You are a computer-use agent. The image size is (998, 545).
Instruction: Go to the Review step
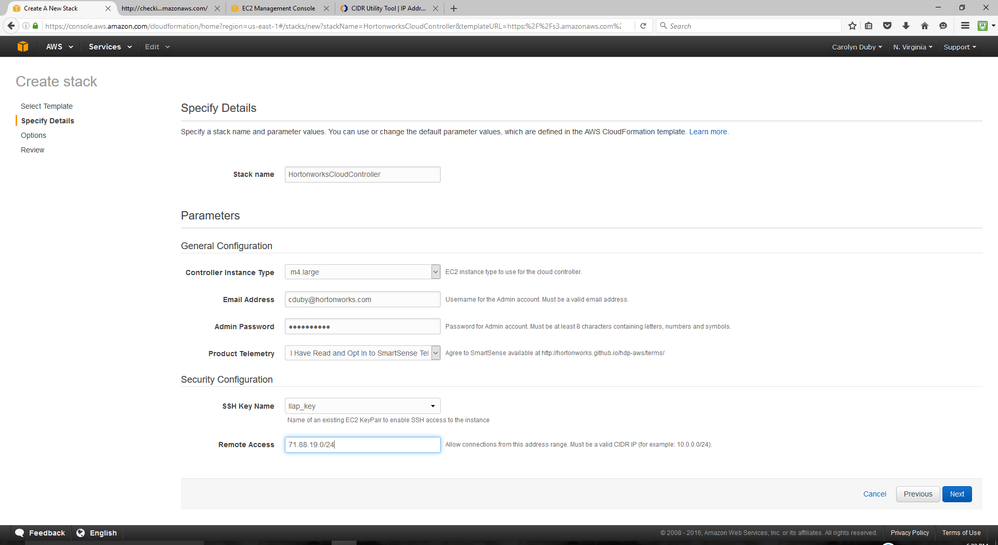click(32, 150)
